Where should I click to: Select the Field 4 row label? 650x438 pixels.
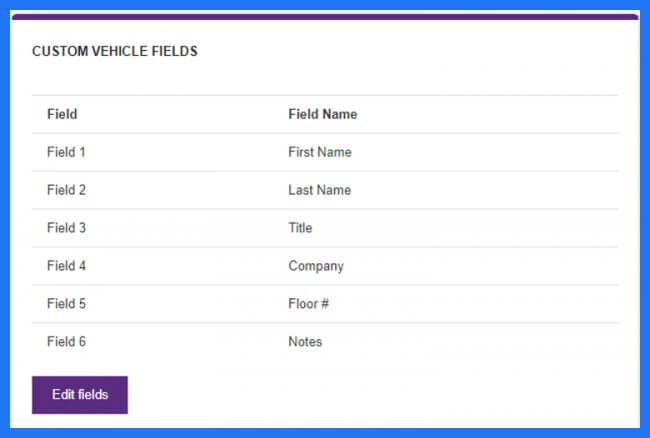66,266
